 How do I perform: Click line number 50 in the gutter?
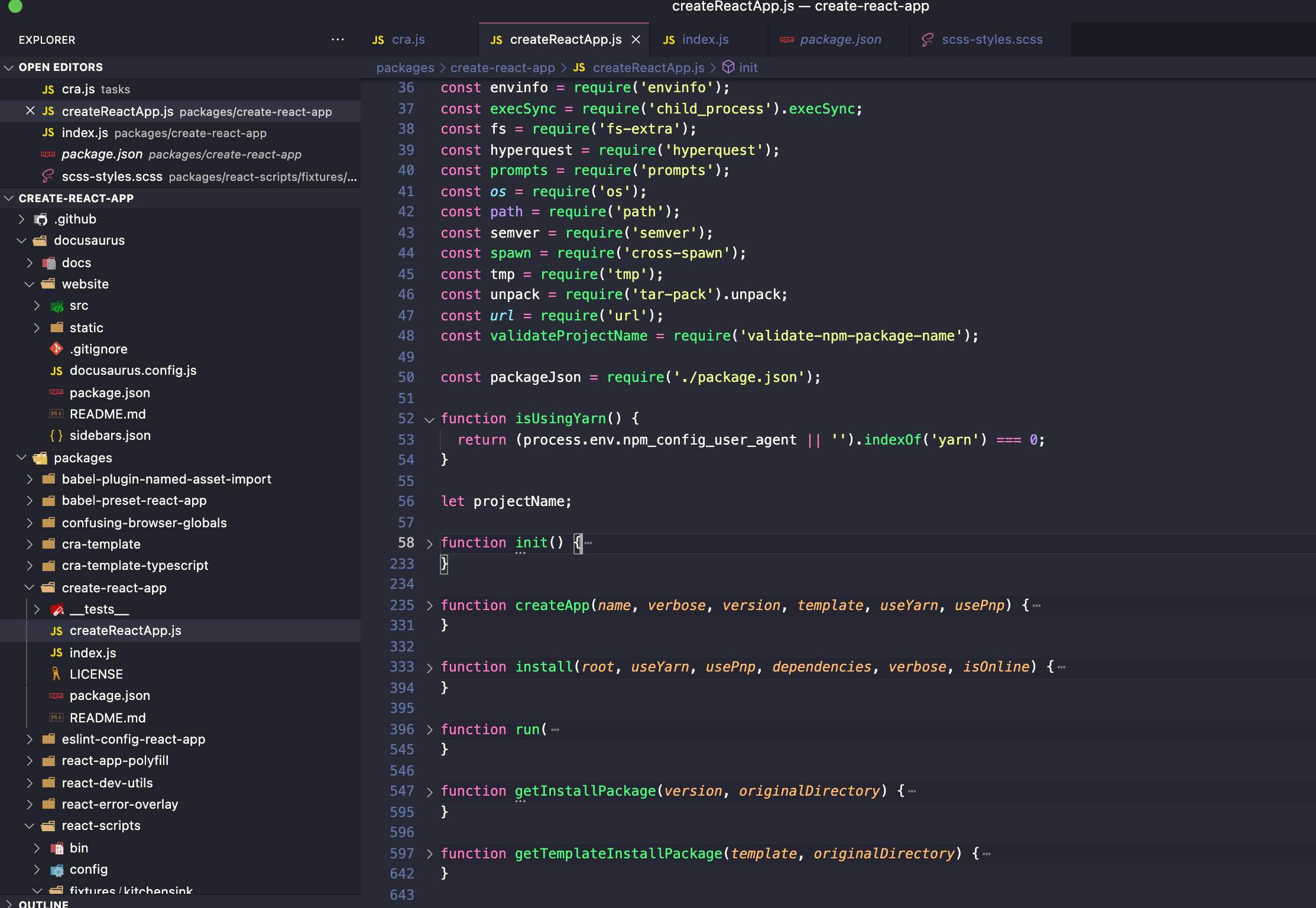click(406, 377)
